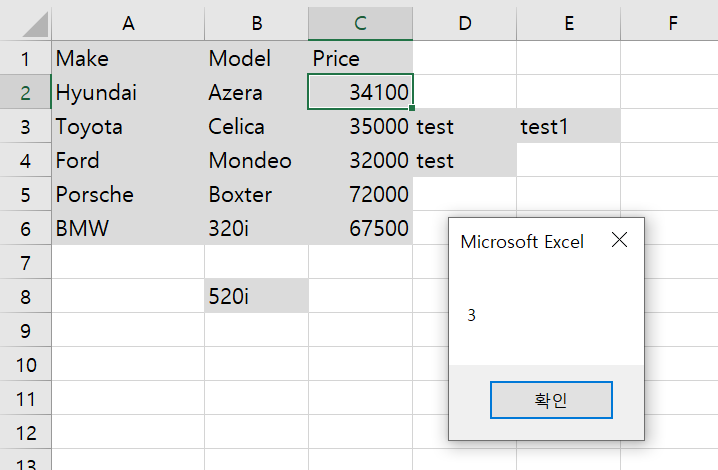
Task: Select row 5 header
Action: click(x=26, y=194)
